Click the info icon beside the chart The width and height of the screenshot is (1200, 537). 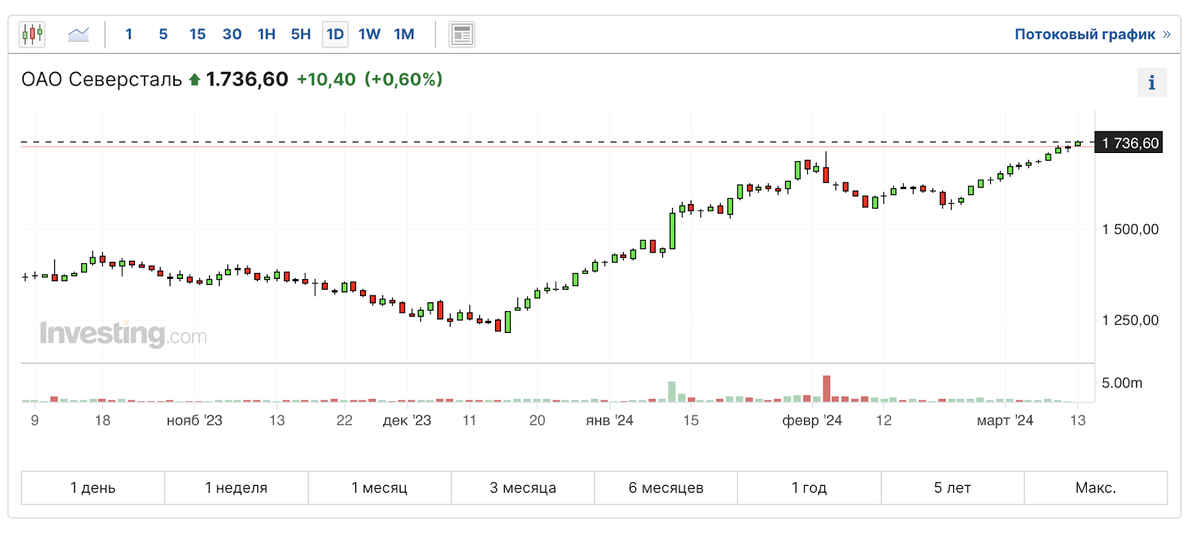(1152, 83)
